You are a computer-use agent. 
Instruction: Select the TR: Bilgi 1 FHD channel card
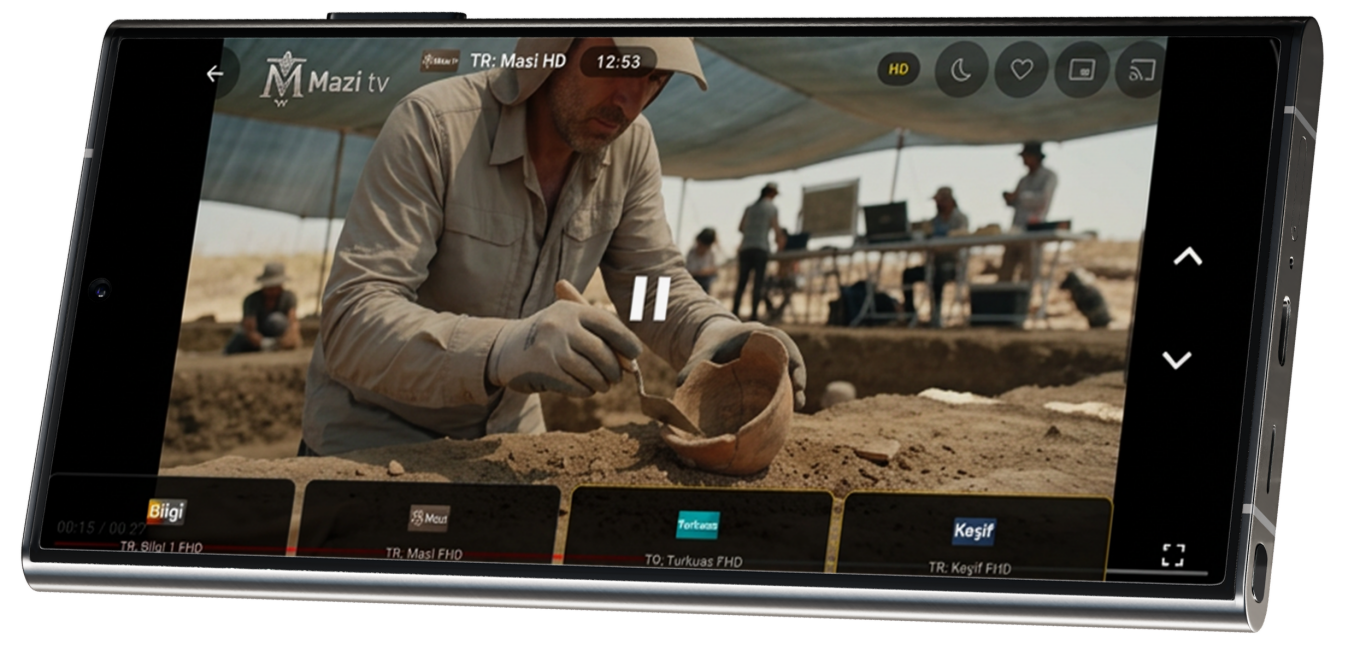[x=168, y=515]
